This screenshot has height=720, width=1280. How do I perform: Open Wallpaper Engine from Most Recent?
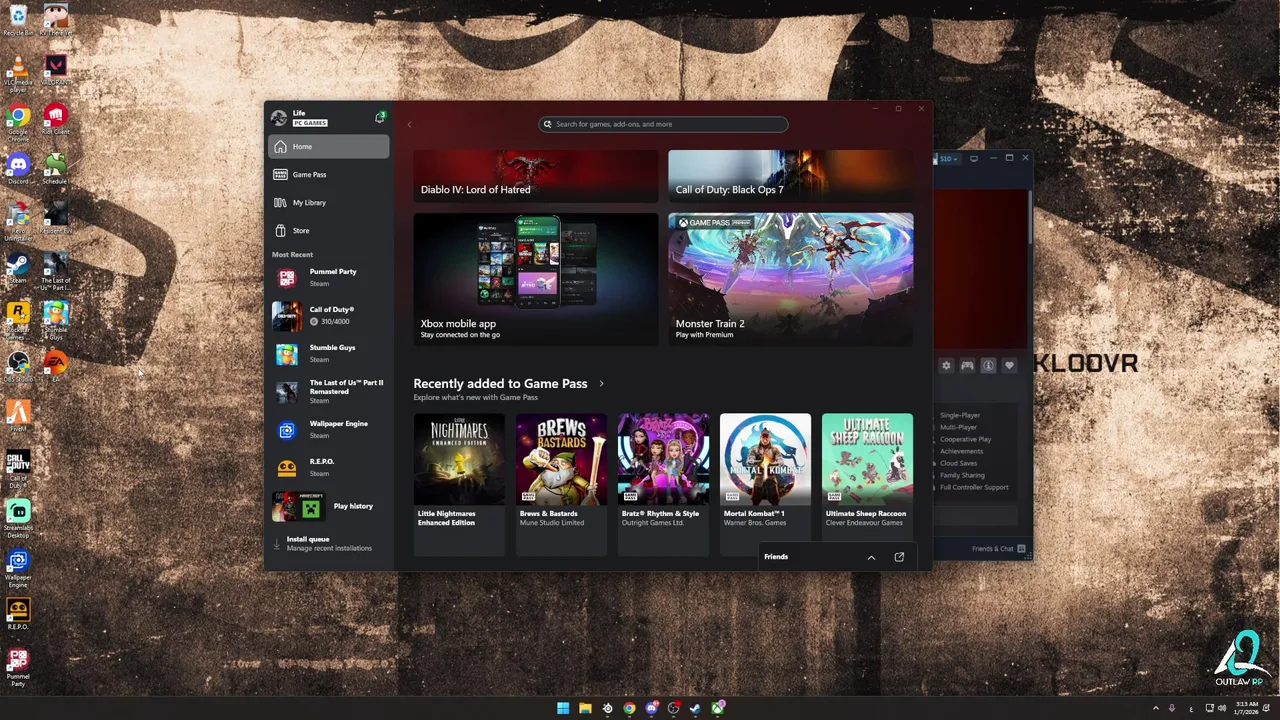(328, 430)
